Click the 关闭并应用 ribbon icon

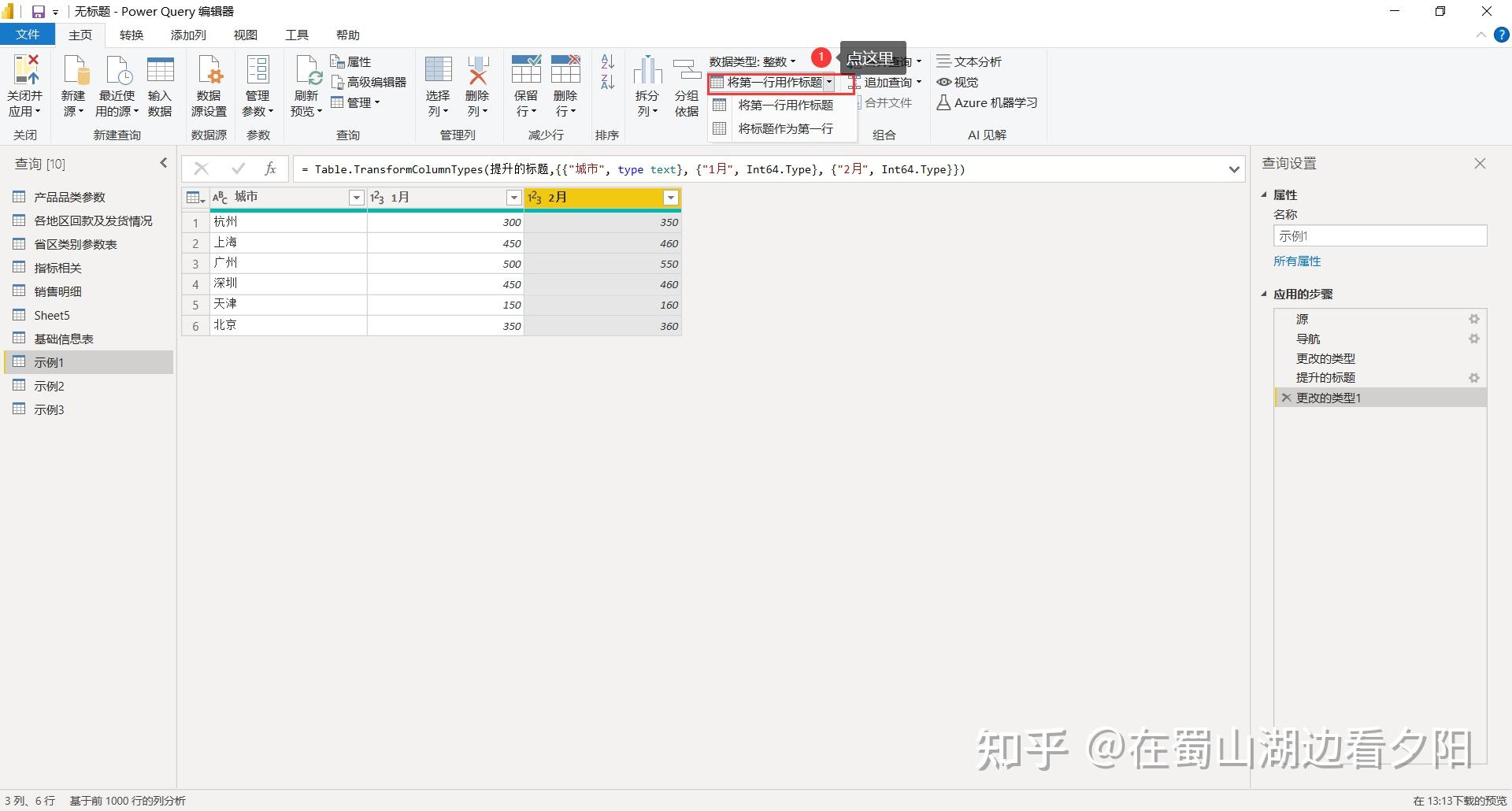(25, 71)
